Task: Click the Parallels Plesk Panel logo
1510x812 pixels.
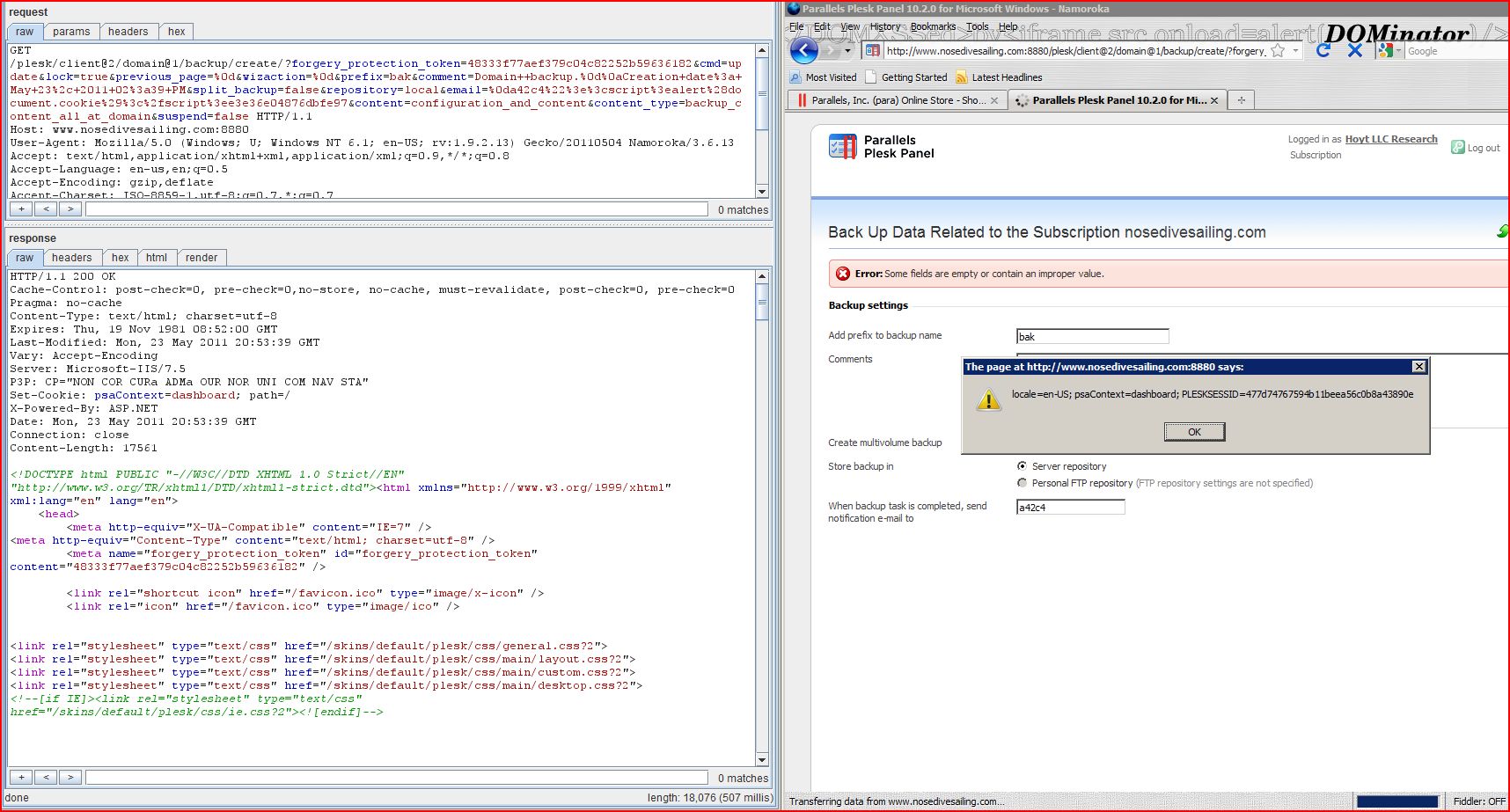Action: point(882,147)
